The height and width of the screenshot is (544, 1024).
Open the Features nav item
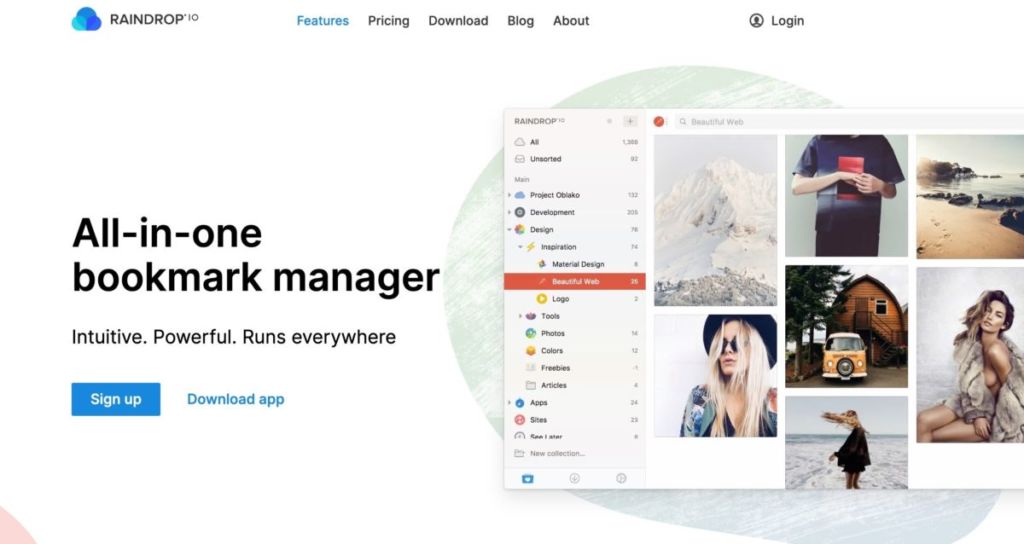323,21
